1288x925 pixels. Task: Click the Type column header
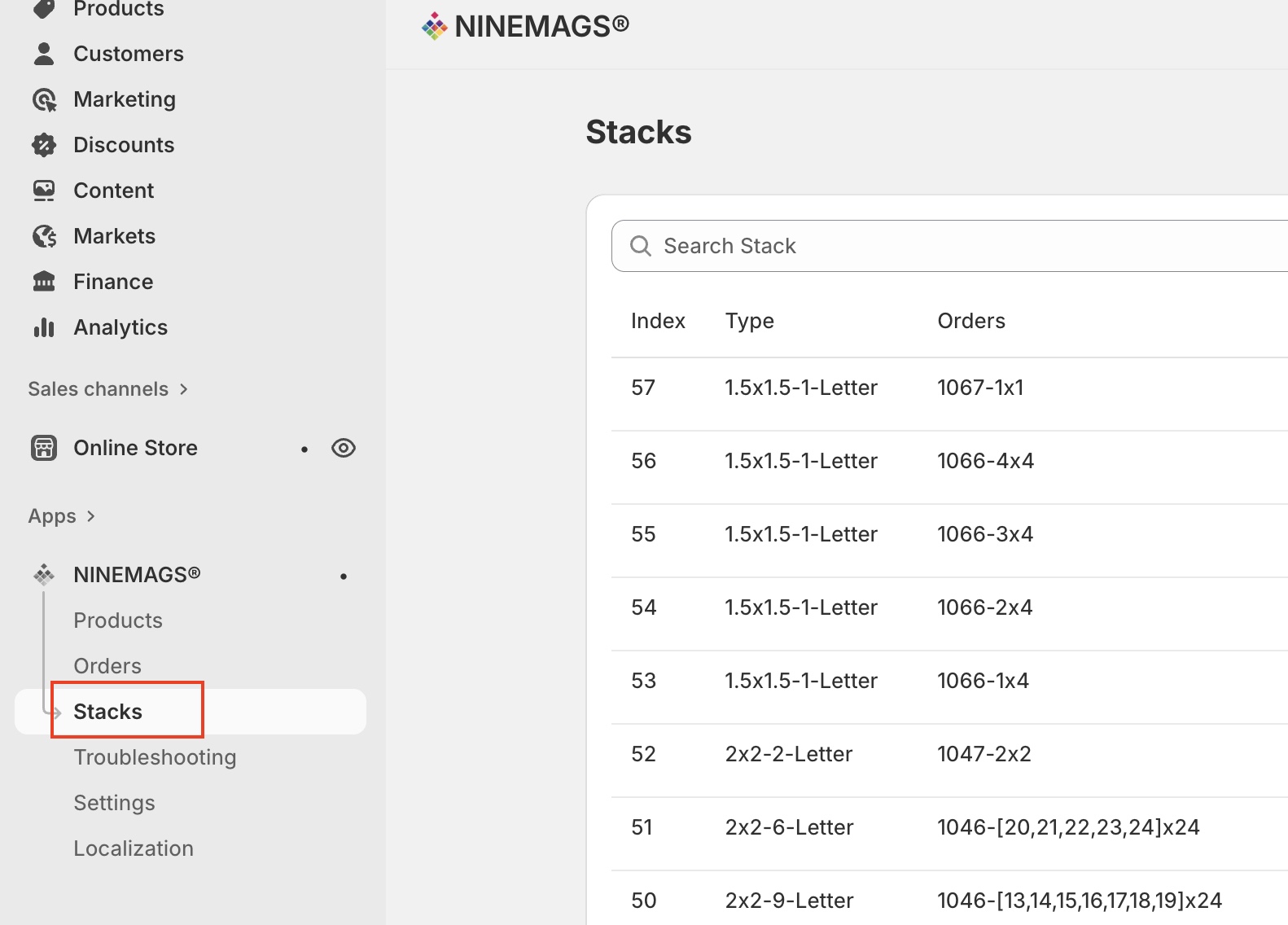tap(750, 321)
